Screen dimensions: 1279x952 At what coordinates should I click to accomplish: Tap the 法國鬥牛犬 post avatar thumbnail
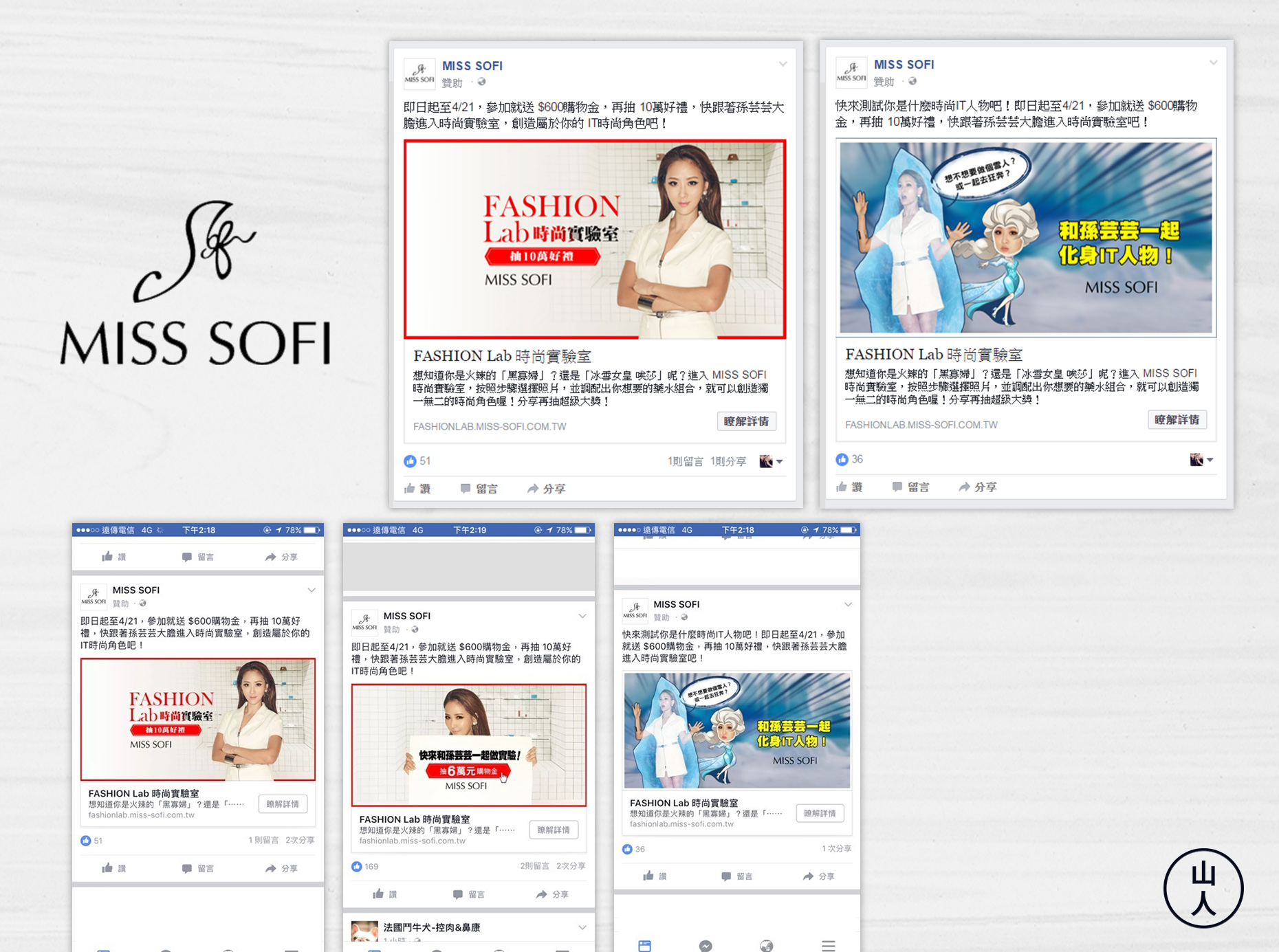364,933
